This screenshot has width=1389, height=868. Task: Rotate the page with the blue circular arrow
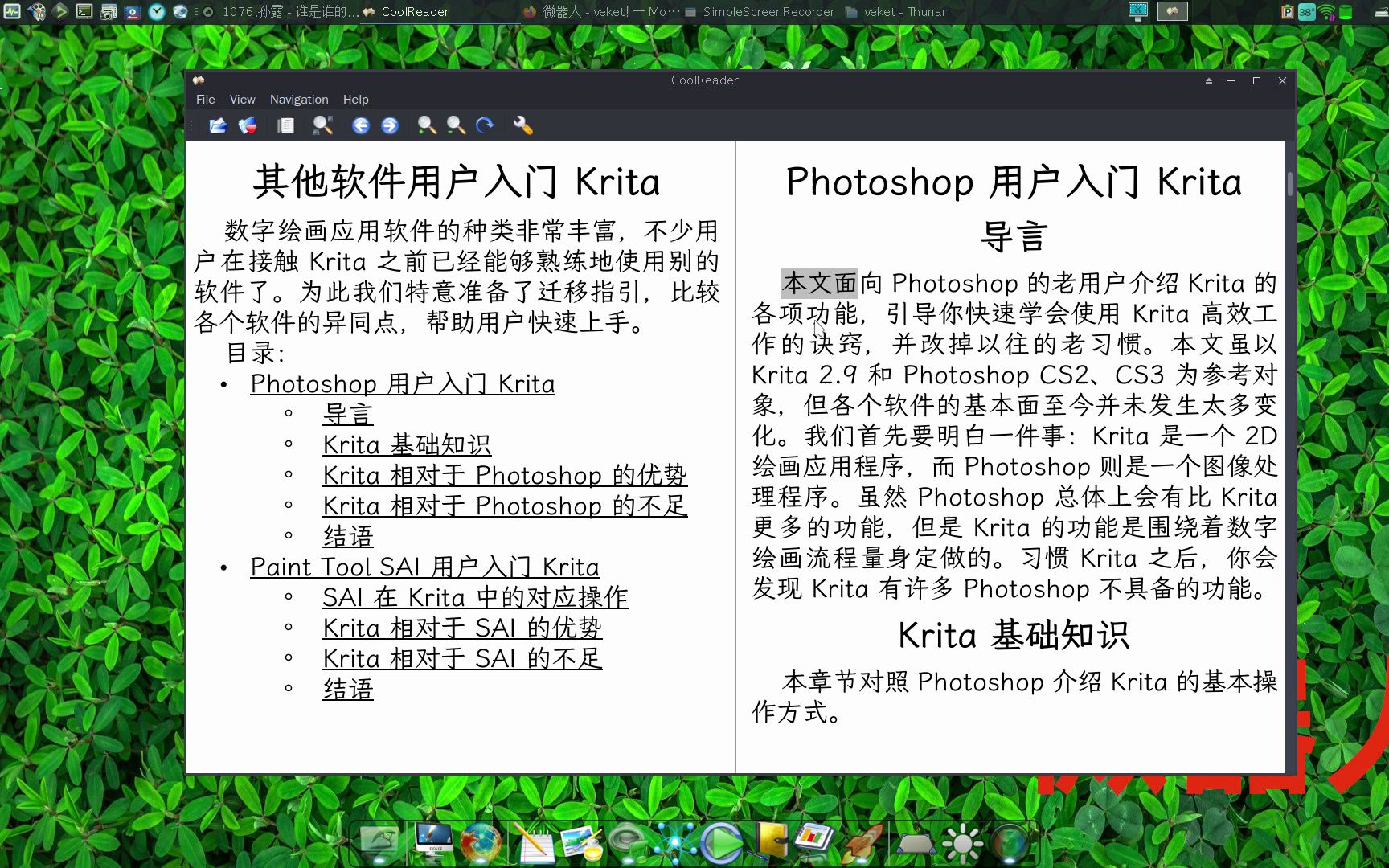(485, 125)
